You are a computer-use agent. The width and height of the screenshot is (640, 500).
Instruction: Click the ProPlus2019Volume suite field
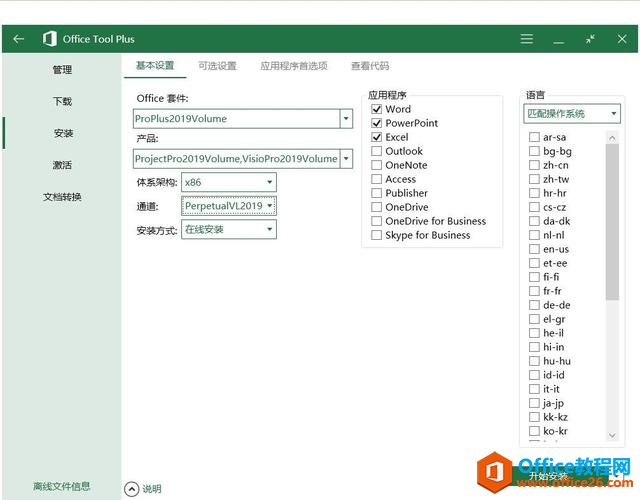(x=237, y=119)
